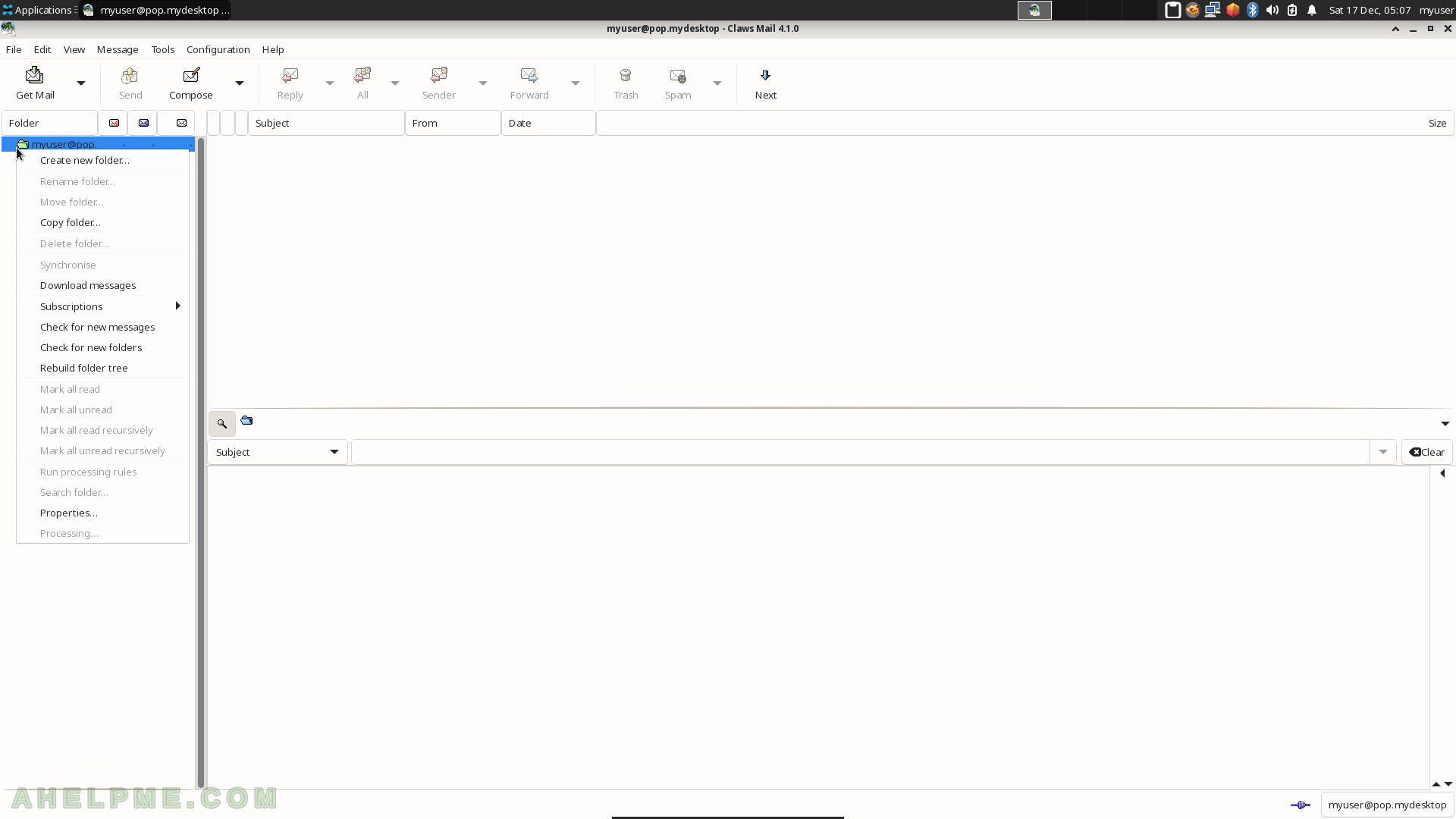Open the Edit menu
The image size is (1456, 819).
click(42, 49)
